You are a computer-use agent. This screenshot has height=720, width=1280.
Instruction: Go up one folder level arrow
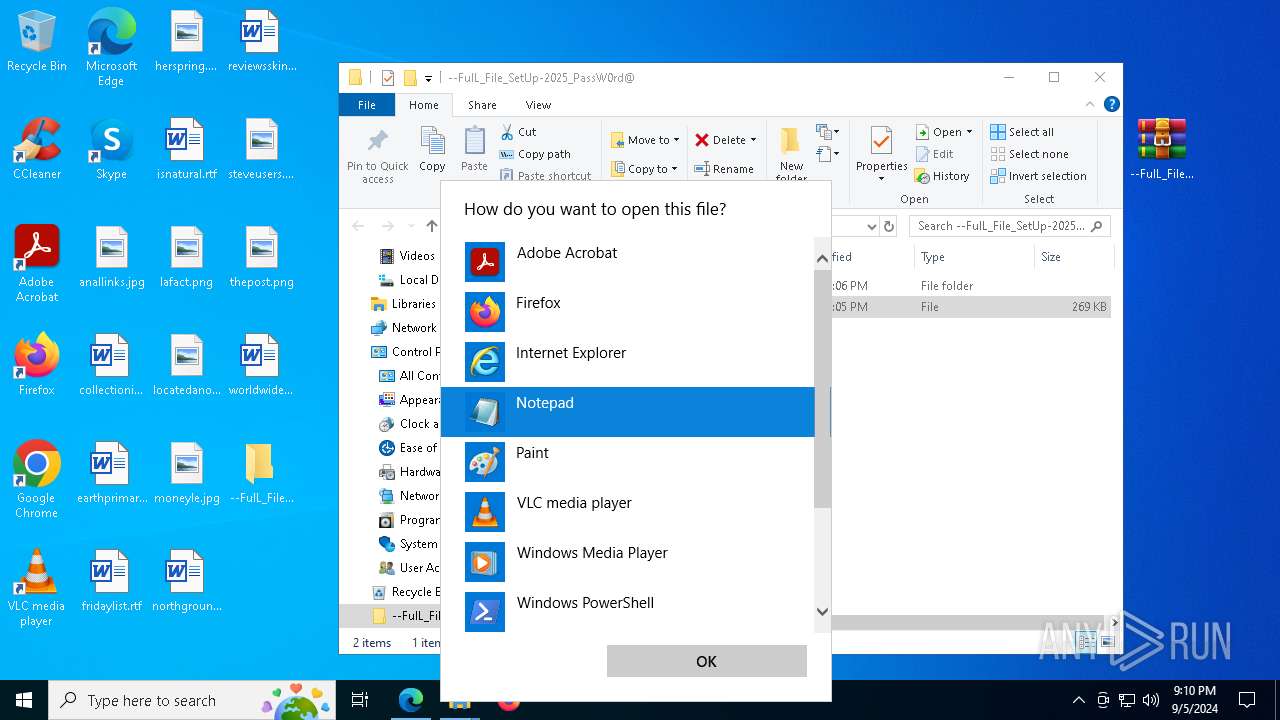pyautogui.click(x=431, y=226)
